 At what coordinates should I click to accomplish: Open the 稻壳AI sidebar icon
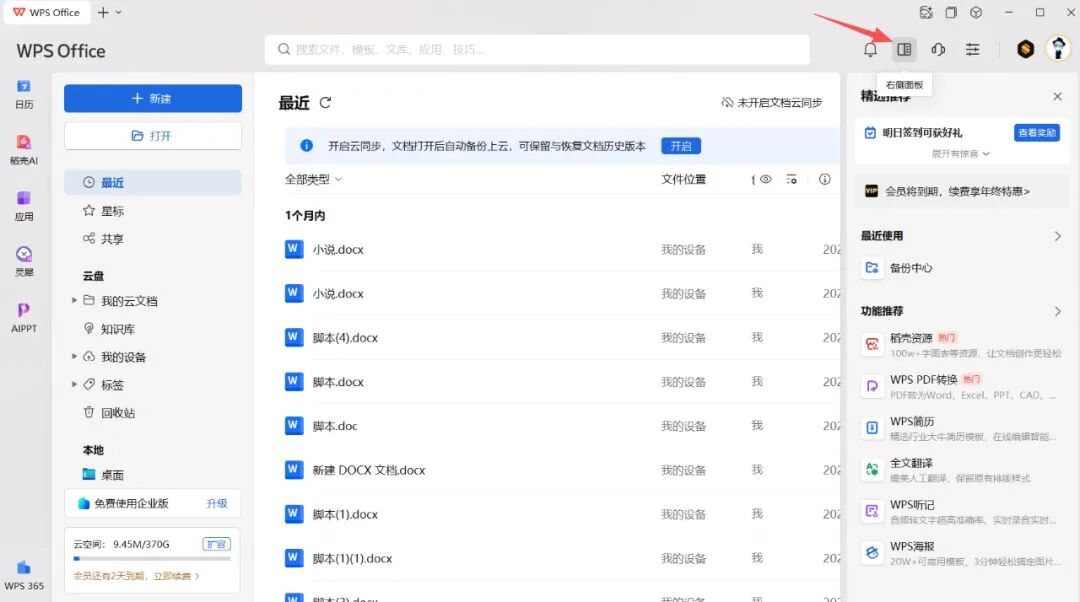24,149
